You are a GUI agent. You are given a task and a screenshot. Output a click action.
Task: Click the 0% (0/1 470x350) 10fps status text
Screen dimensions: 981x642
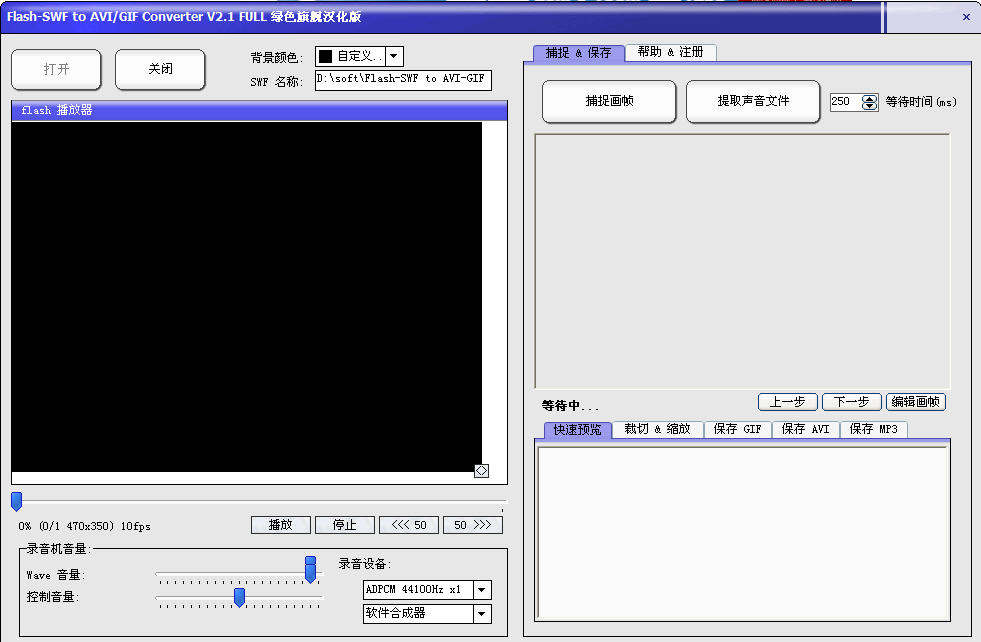(x=84, y=526)
